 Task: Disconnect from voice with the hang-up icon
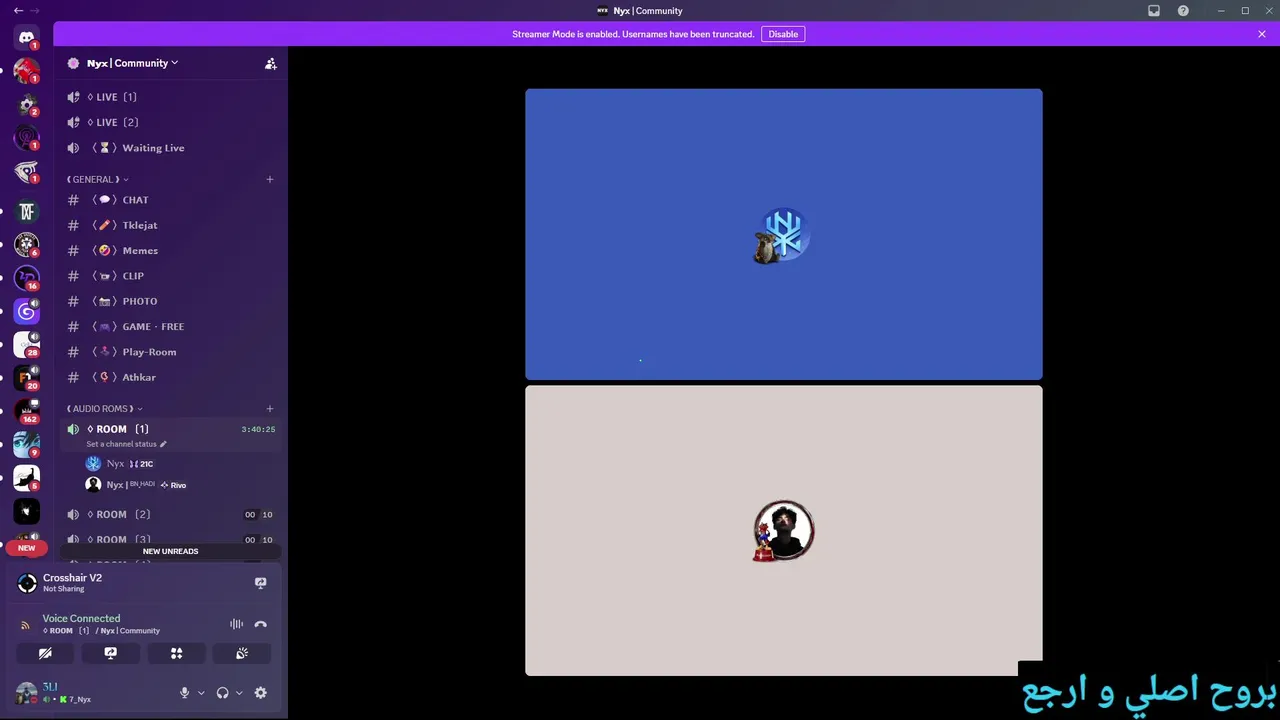click(261, 624)
